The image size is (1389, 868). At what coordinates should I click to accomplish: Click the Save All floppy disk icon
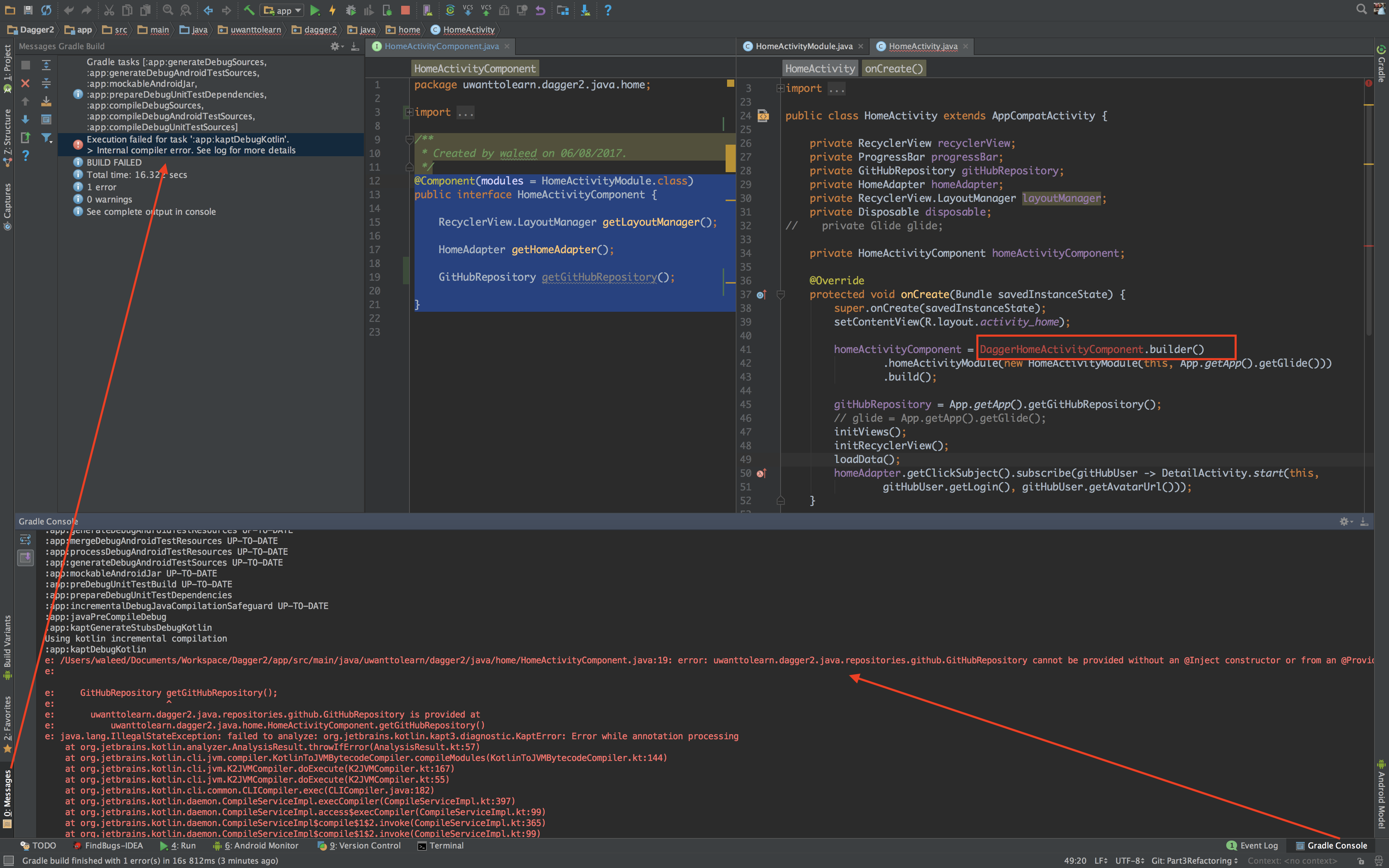pyautogui.click(x=28, y=10)
